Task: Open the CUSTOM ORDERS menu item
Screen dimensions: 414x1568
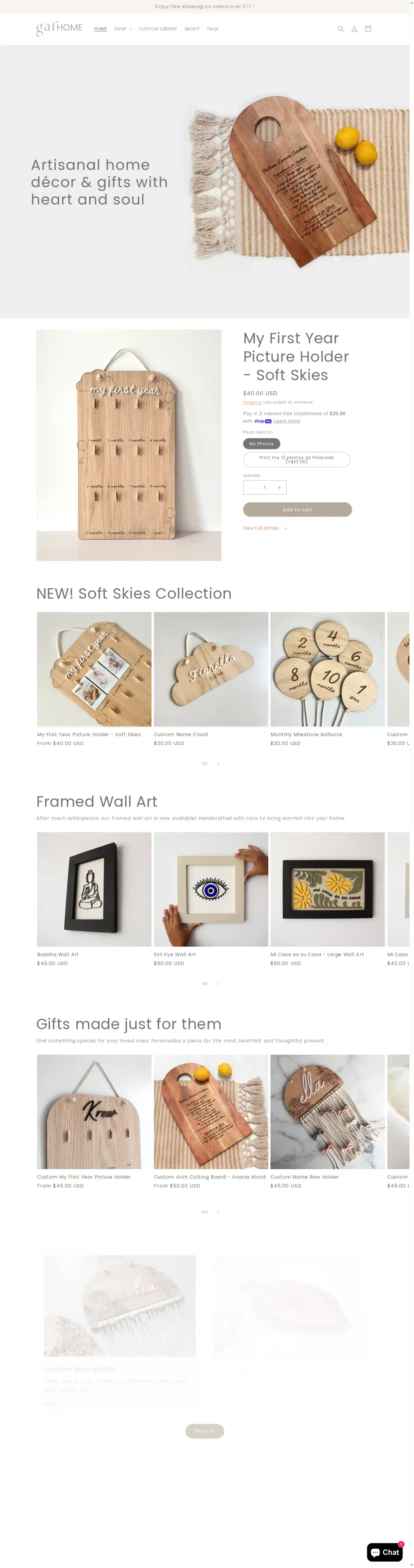Action: pyautogui.click(x=157, y=29)
